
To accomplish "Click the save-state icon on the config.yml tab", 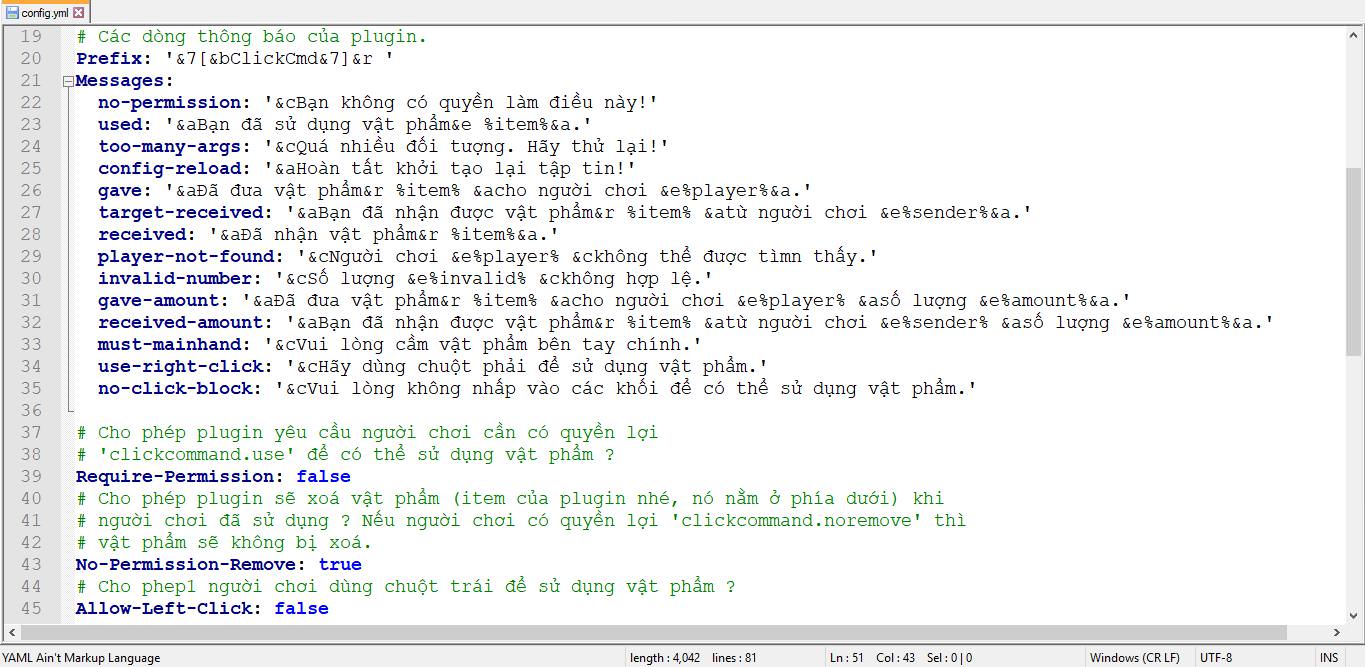I will (12, 12).
